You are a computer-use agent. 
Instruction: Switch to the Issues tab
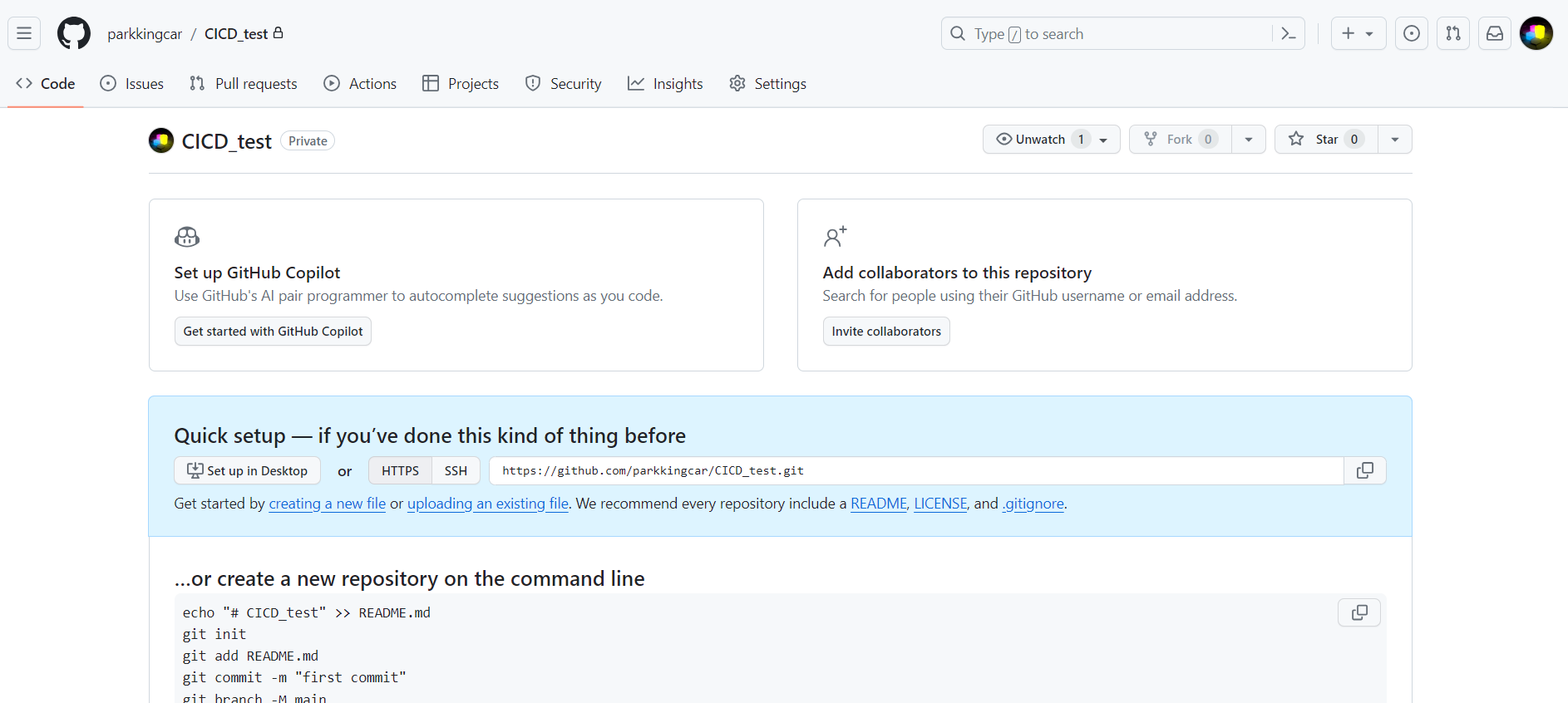point(131,83)
